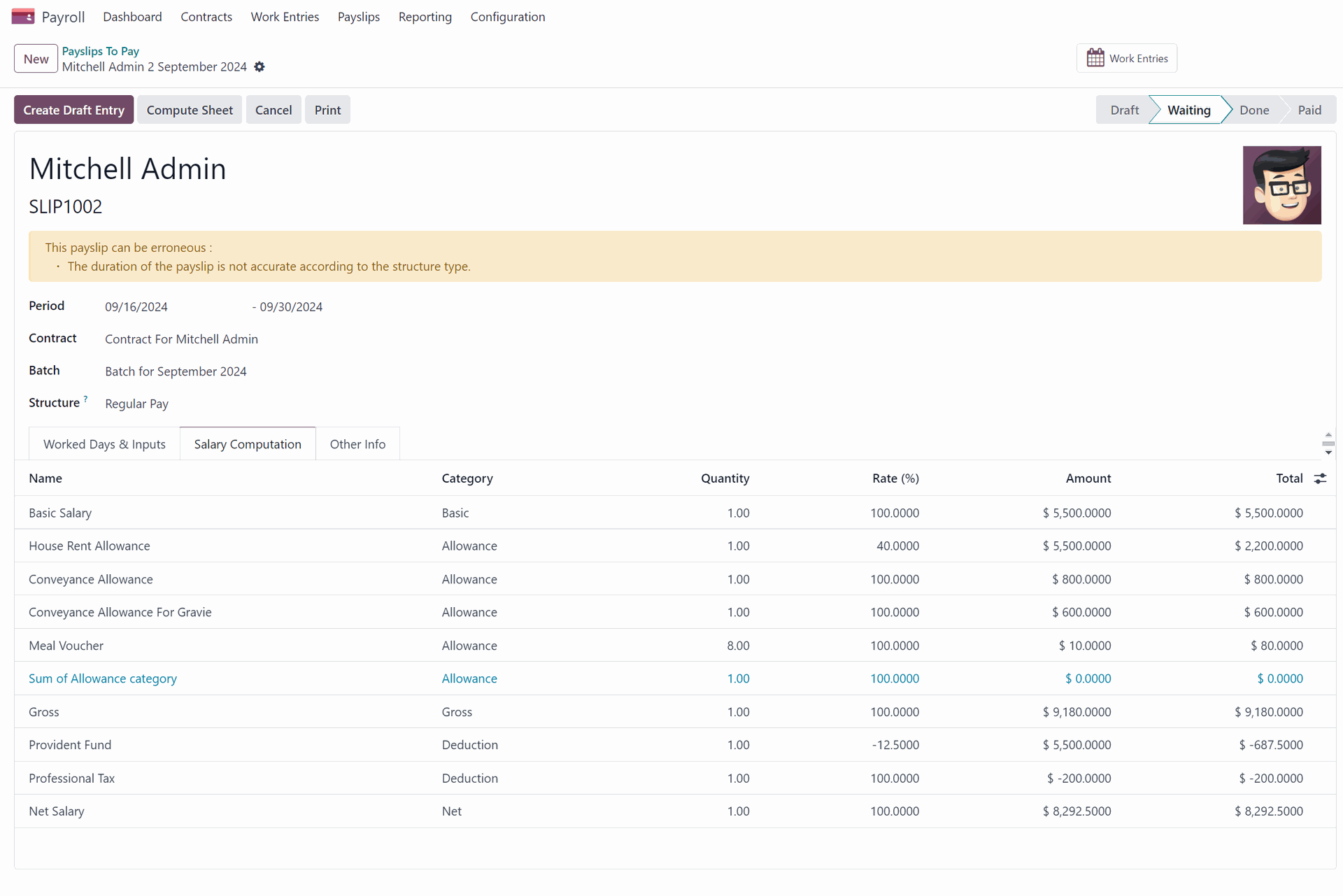The image size is (1343, 896).
Task: Click the Rate (%) column header
Action: pos(895,478)
